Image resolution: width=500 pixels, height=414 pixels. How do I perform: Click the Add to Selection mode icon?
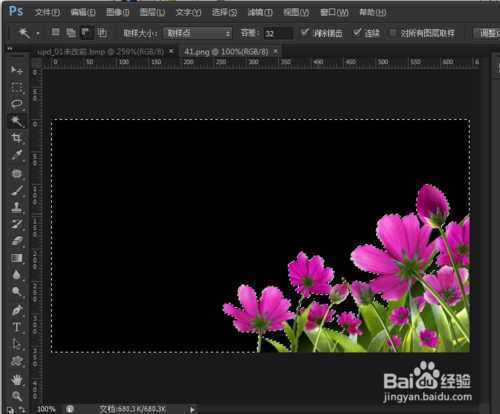[71, 33]
